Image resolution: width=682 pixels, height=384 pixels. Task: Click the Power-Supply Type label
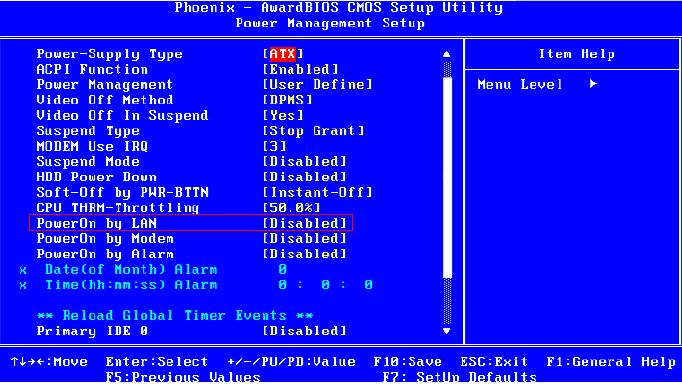(x=110, y=54)
